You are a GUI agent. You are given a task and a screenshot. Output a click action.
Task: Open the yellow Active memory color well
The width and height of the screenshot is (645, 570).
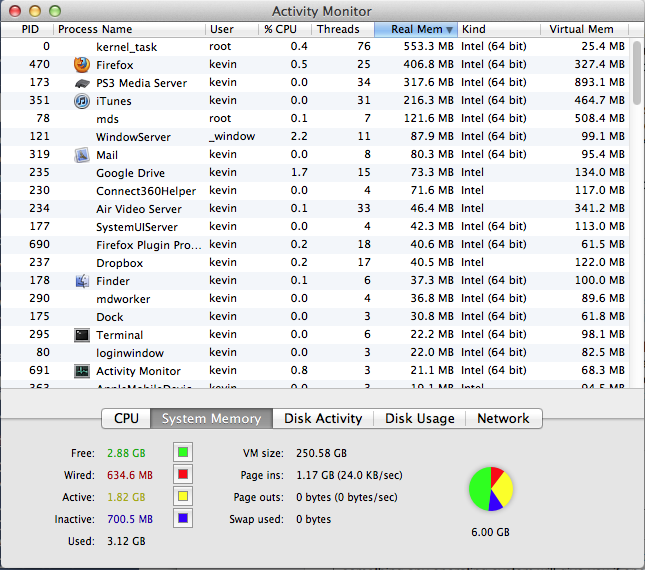click(x=183, y=496)
